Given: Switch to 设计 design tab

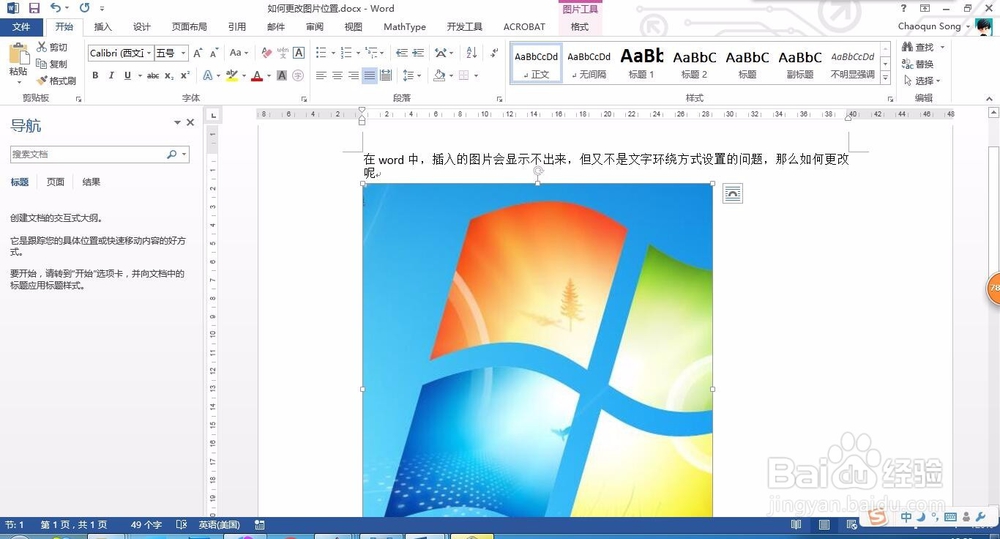Looking at the screenshot, I should click(x=142, y=27).
